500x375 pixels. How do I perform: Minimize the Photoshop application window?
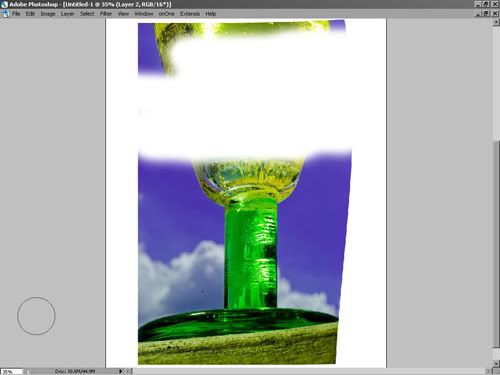tap(478, 4)
